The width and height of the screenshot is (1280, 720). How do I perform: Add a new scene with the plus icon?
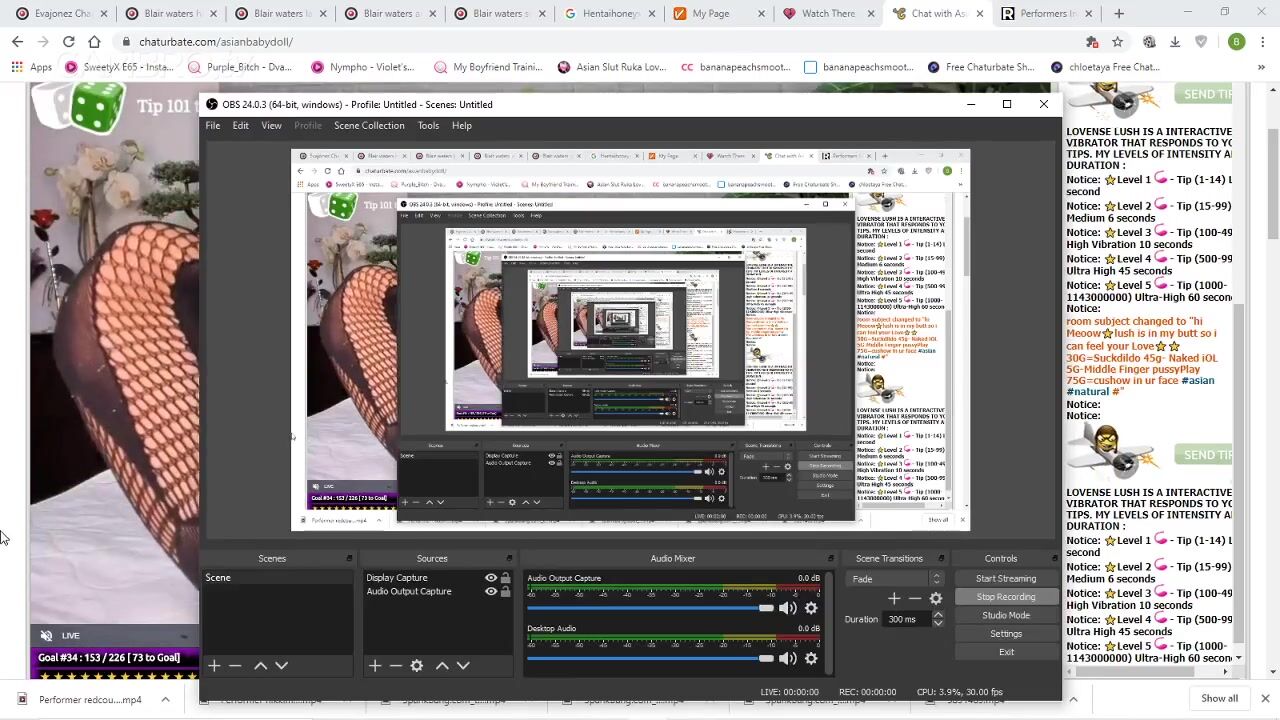[x=214, y=666]
